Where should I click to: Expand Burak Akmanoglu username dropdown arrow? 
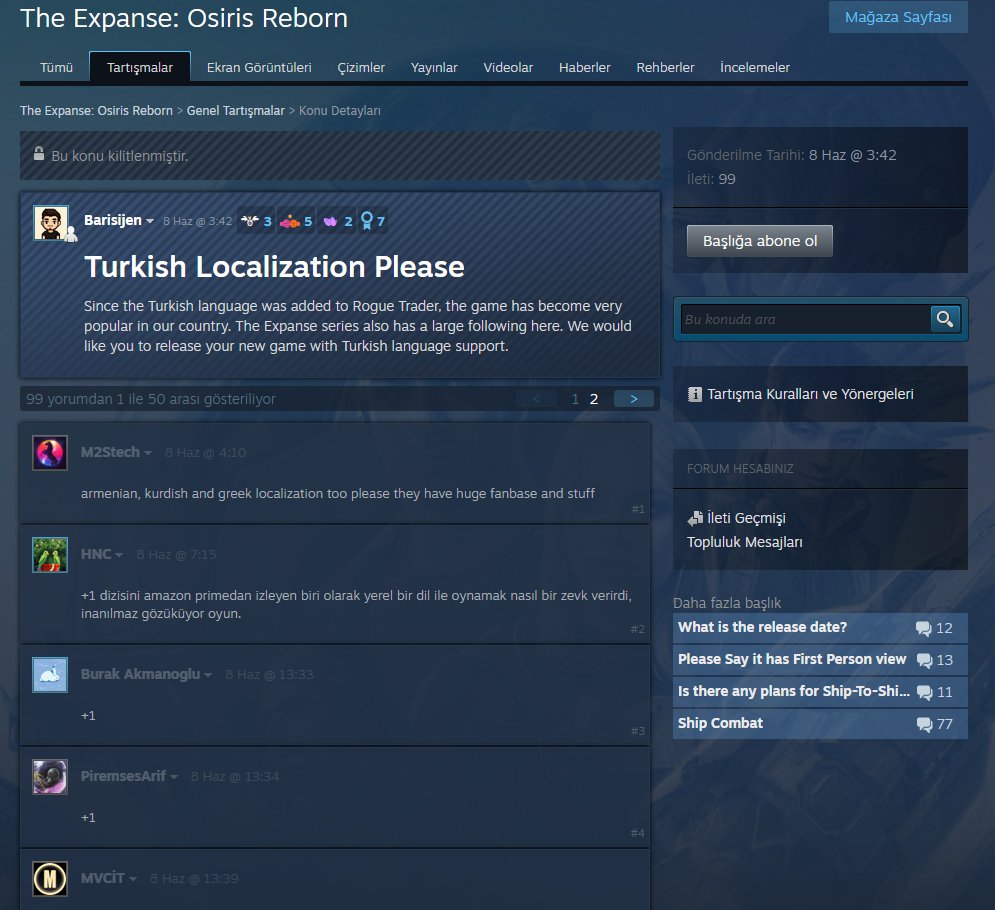208,675
